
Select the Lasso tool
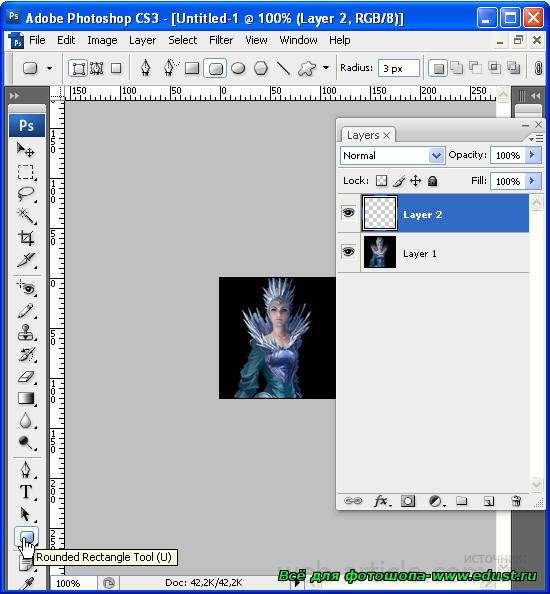click(26, 194)
